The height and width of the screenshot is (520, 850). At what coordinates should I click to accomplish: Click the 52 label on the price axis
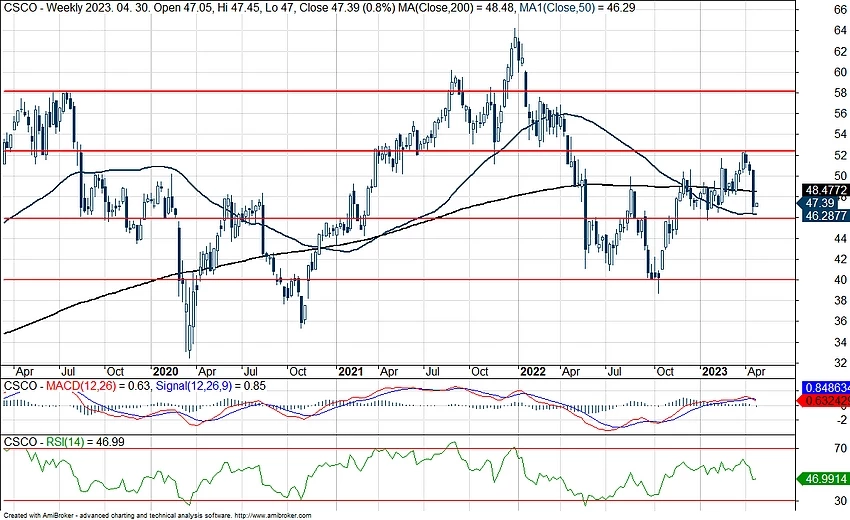(x=841, y=155)
